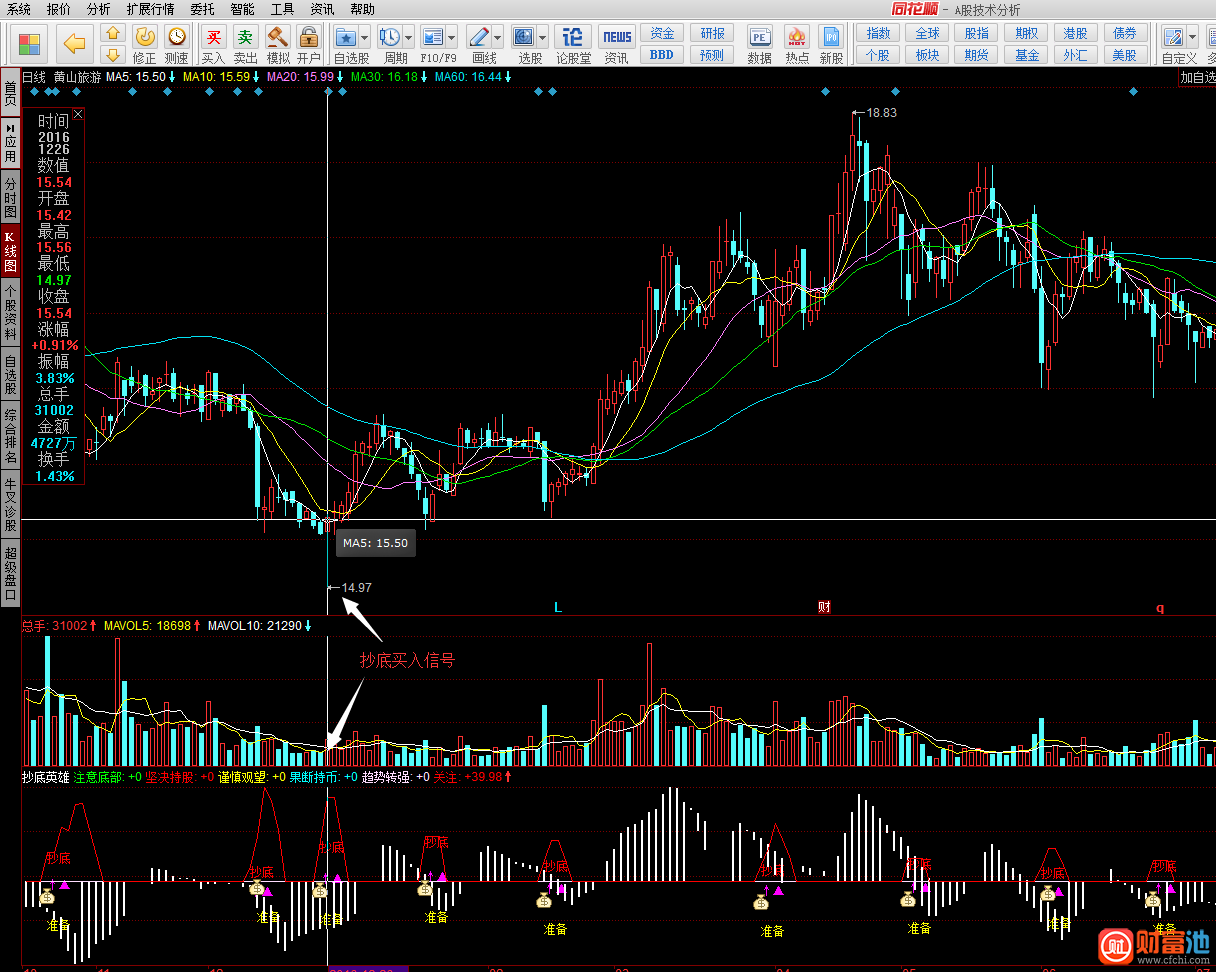Click the 自定义 pencil-note icon

(x=1173, y=37)
